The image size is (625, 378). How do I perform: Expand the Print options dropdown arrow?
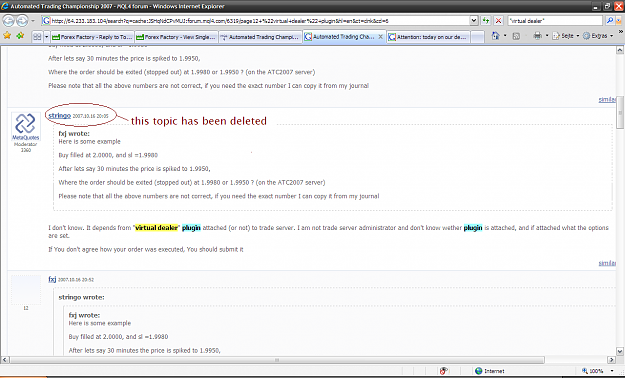tap(547, 36)
